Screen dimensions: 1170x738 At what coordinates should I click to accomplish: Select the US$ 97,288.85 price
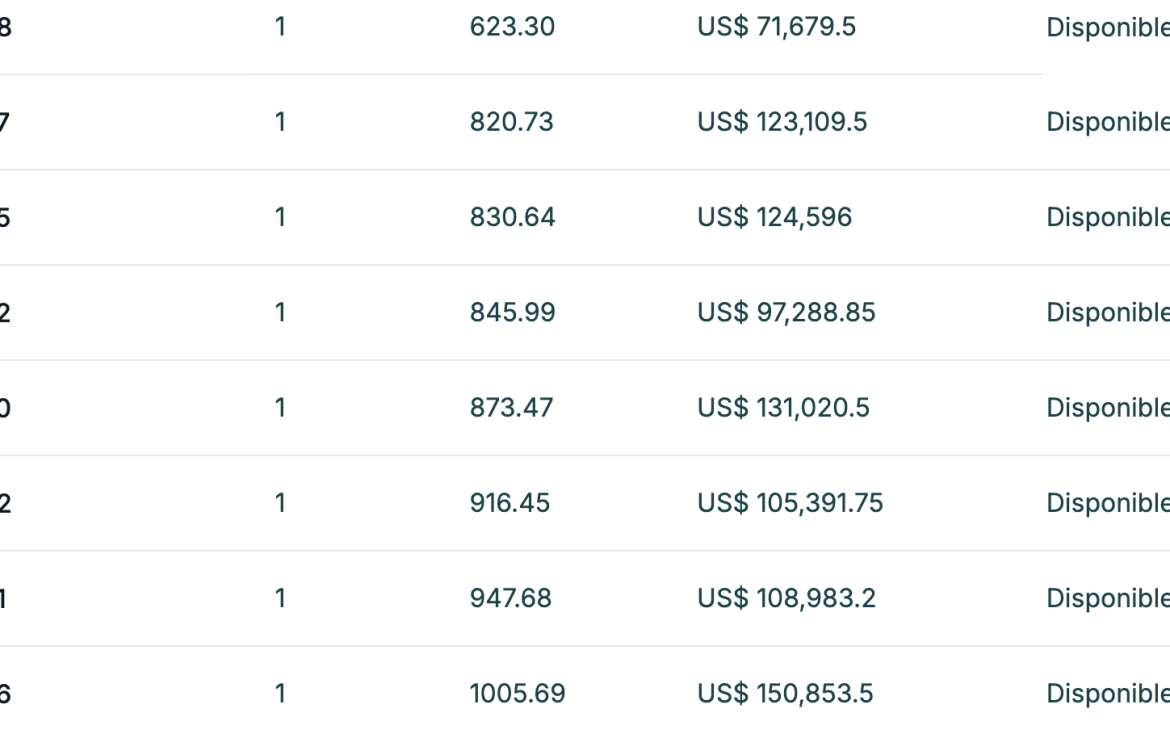(x=786, y=312)
